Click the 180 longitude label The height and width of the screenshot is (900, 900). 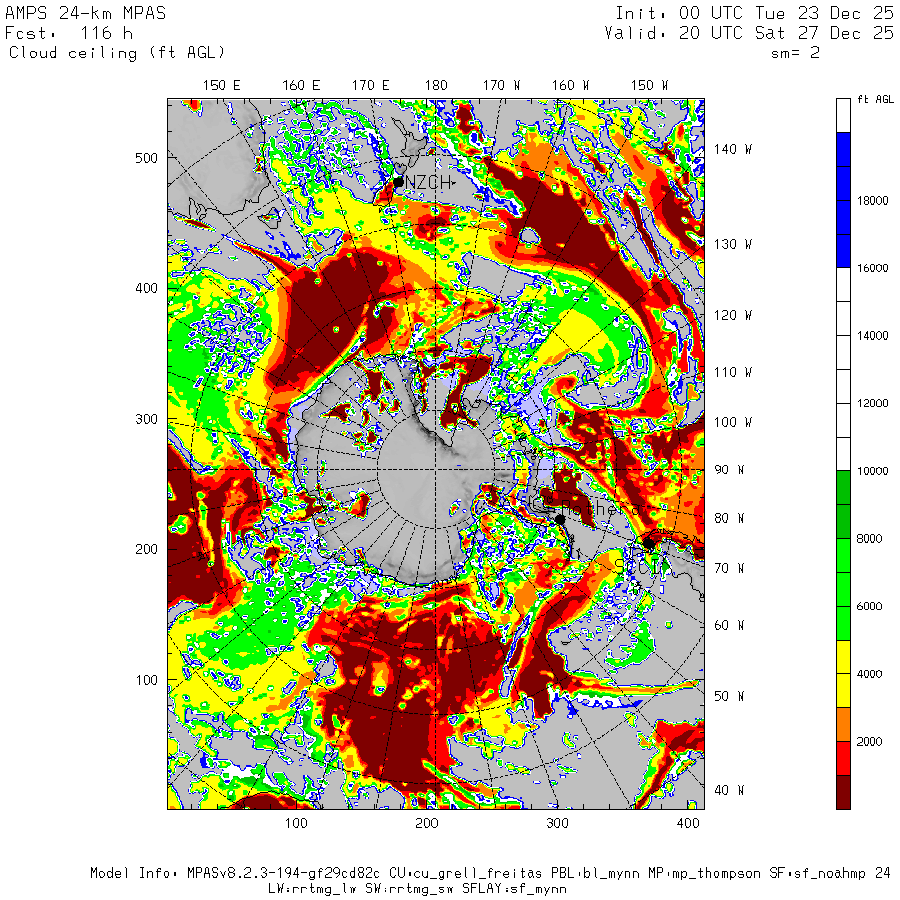coord(436,86)
